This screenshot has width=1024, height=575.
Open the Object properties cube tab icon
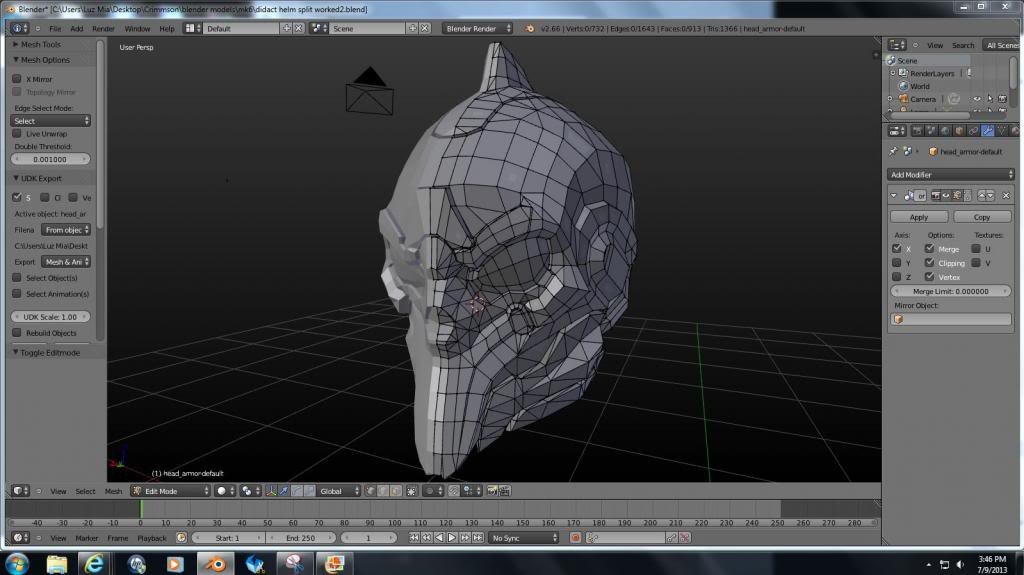pyautogui.click(x=959, y=131)
